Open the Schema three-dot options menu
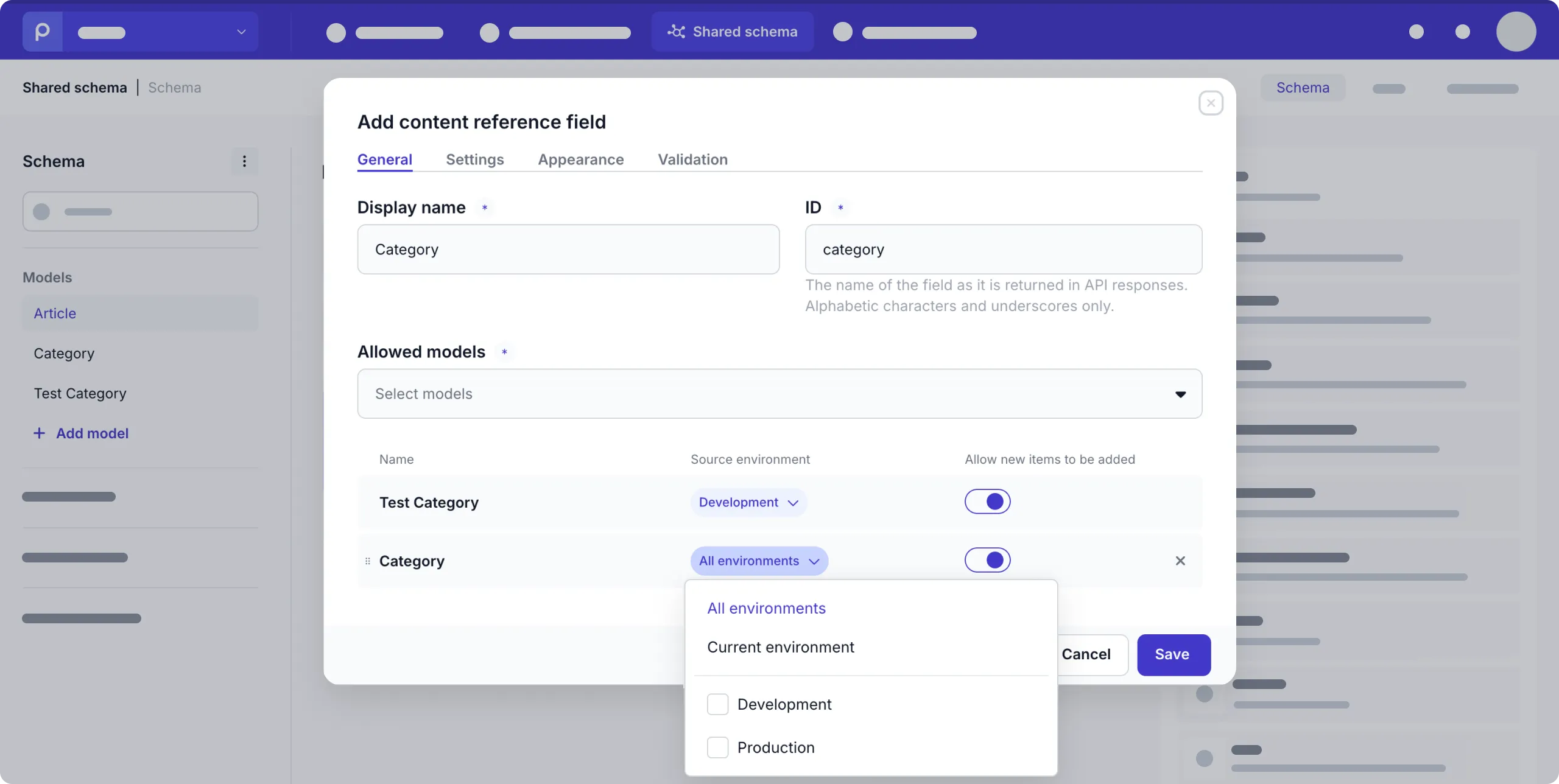1559x784 pixels. (244, 161)
